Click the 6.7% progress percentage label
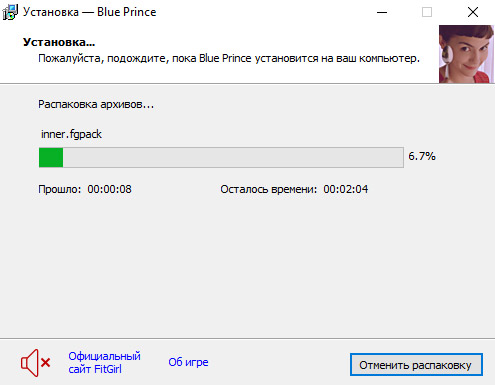495x385 pixels. click(x=422, y=156)
